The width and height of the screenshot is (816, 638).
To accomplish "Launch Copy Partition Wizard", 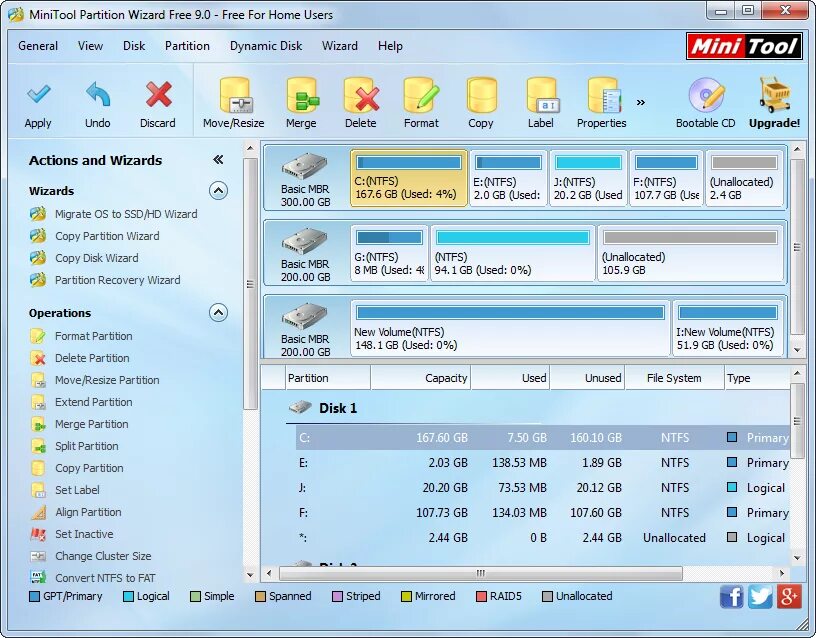I will click(x=107, y=236).
